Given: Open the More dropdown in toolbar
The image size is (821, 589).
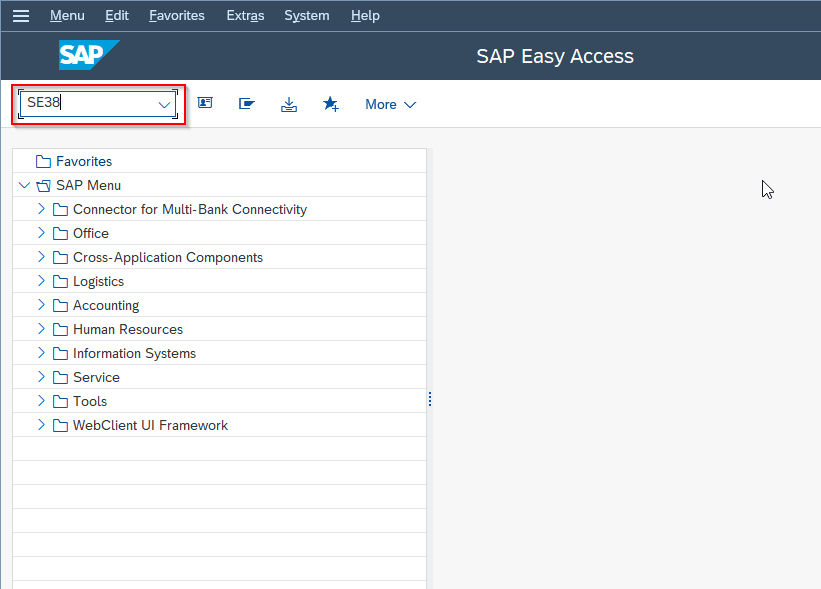Looking at the screenshot, I should [390, 105].
